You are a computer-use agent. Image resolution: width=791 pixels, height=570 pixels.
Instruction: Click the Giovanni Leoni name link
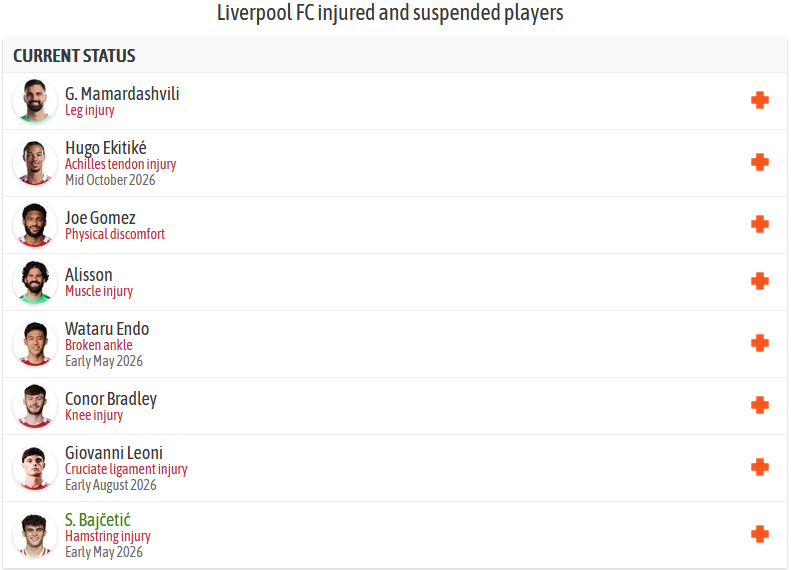[114, 453]
